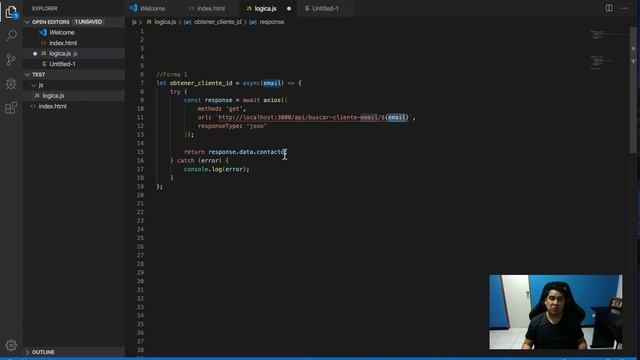Click the '1 UNSAVED' badge
Viewport: 640px width, 360px height.
[x=89, y=22]
